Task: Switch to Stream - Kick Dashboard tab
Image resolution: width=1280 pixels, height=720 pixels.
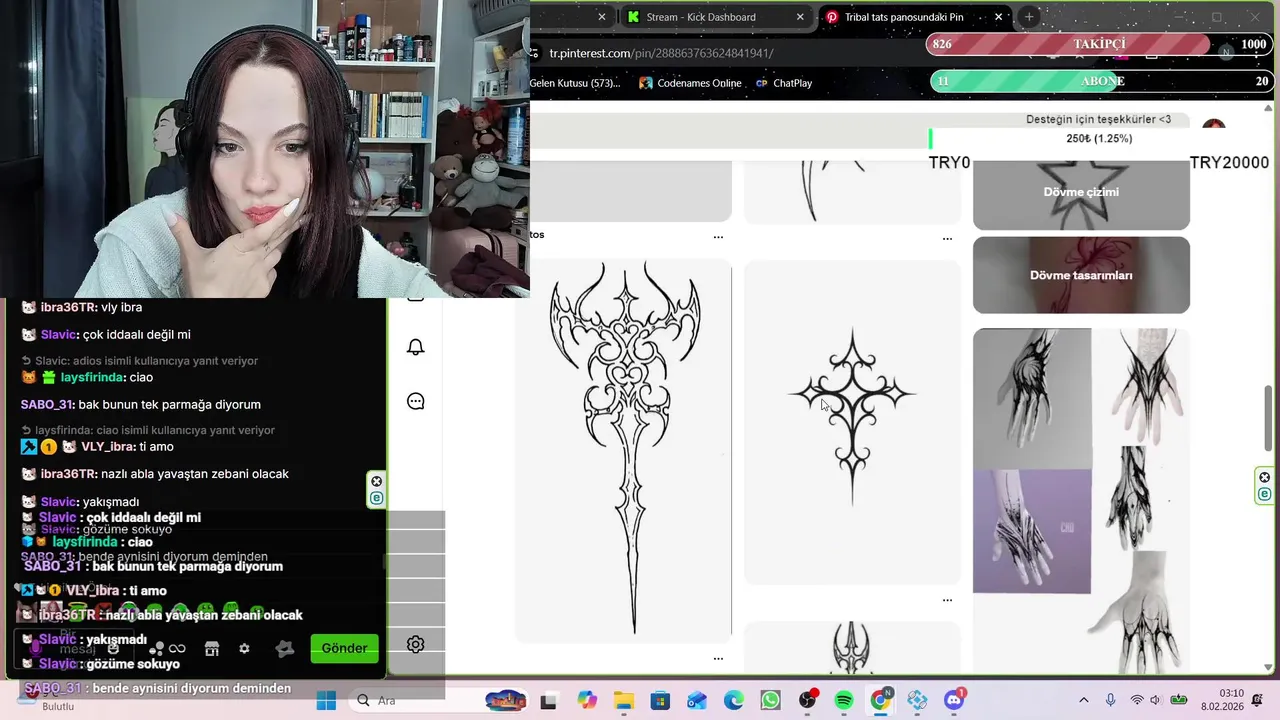Action: coord(700,17)
